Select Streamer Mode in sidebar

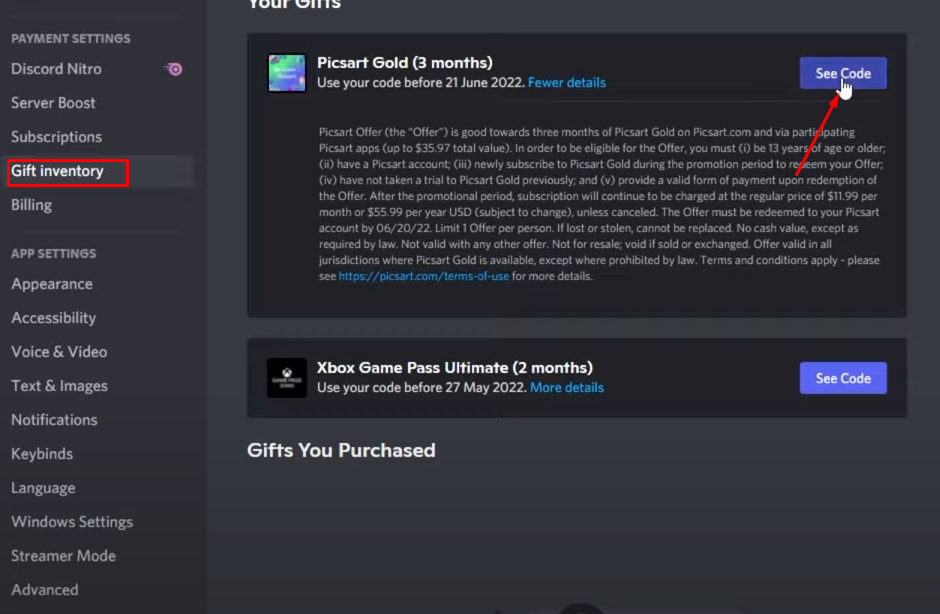[63, 556]
